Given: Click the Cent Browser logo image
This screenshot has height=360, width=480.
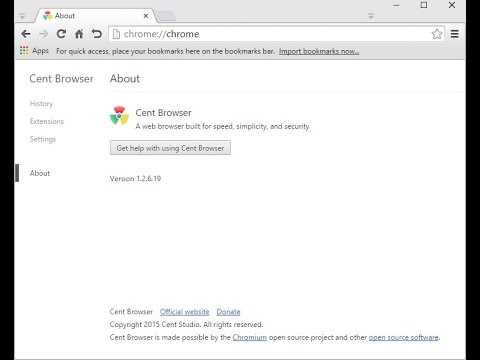Looking at the screenshot, I should coord(119,115).
